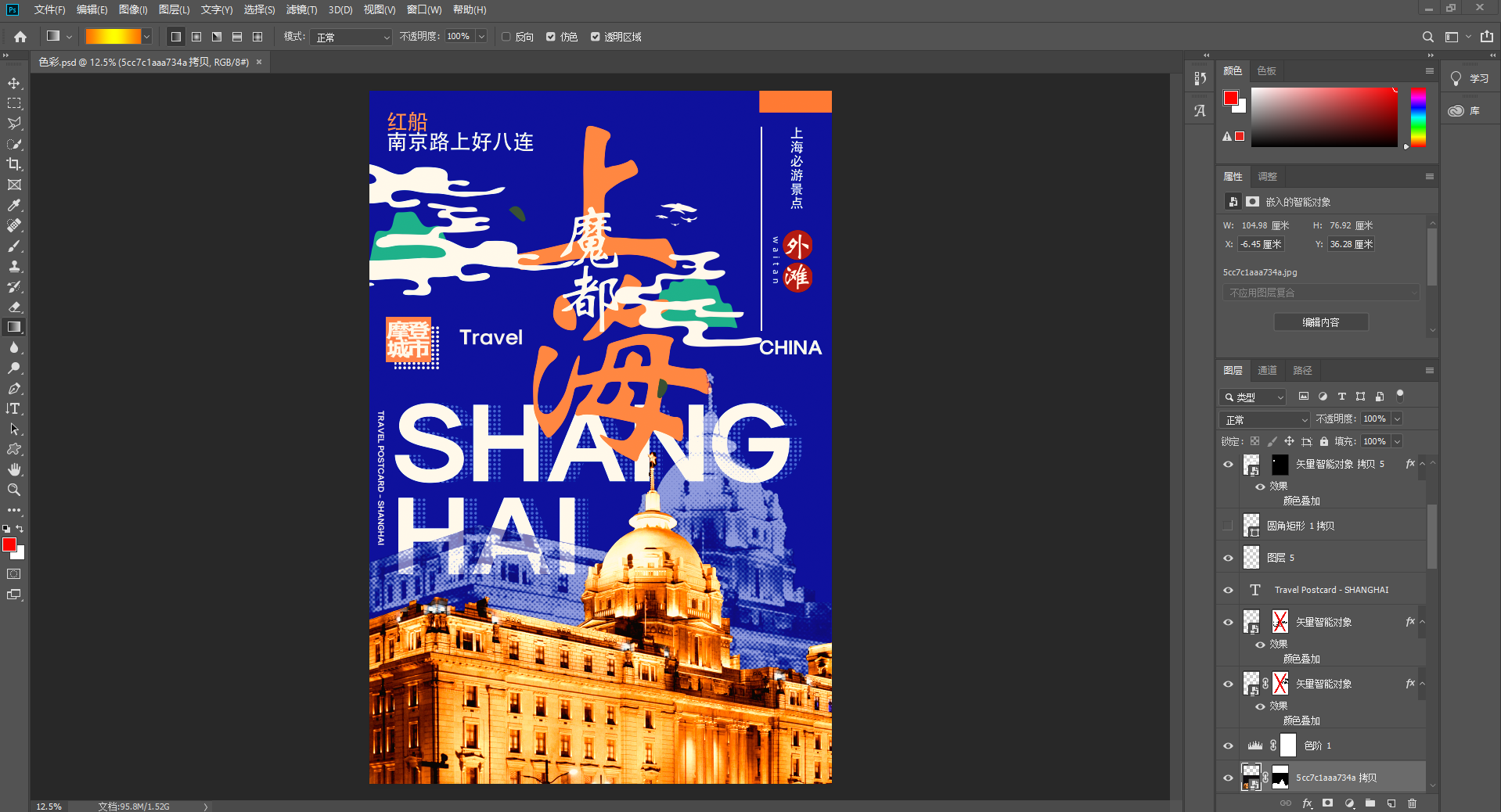Switch to the 通道 channels tab
The width and height of the screenshot is (1501, 812).
click(1267, 370)
